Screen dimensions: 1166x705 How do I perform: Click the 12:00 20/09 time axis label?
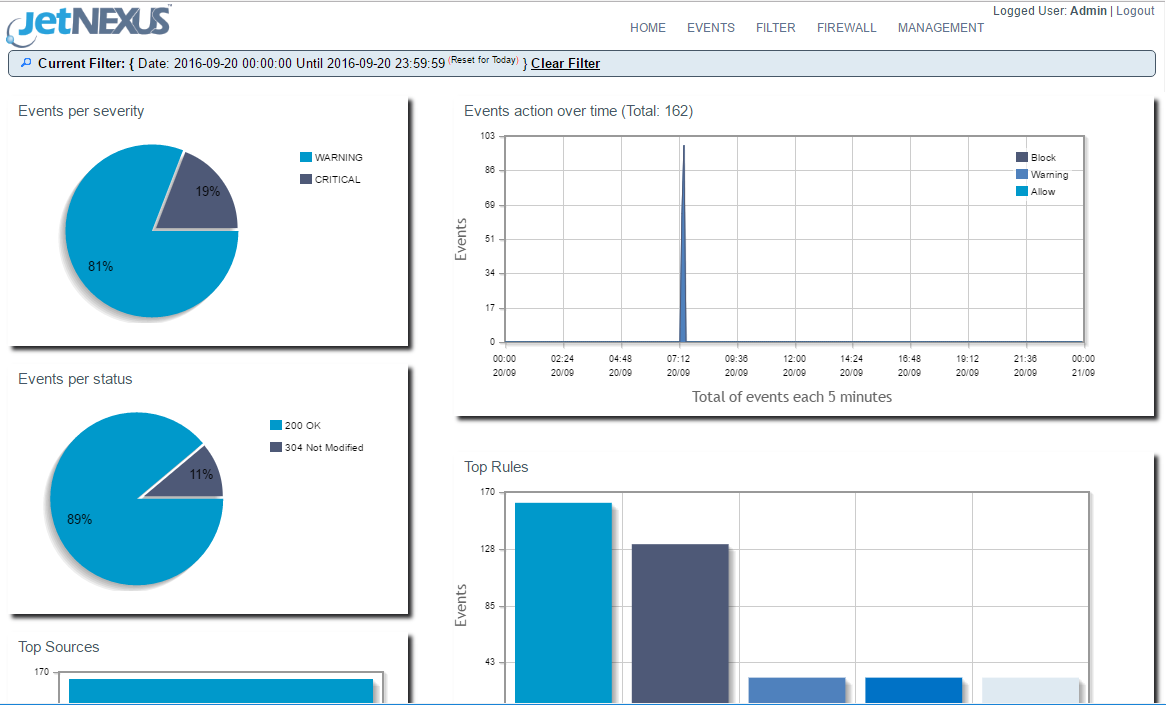click(x=794, y=365)
